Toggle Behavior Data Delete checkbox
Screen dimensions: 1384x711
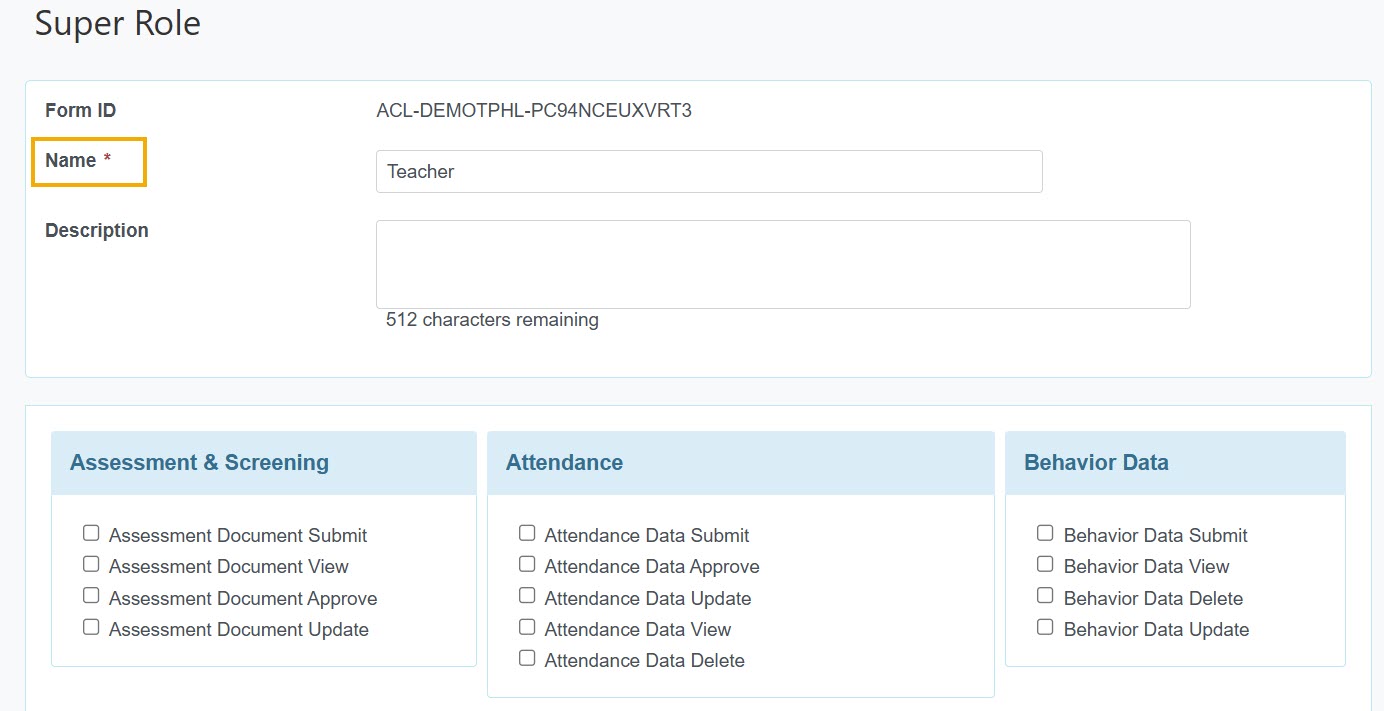point(1045,596)
